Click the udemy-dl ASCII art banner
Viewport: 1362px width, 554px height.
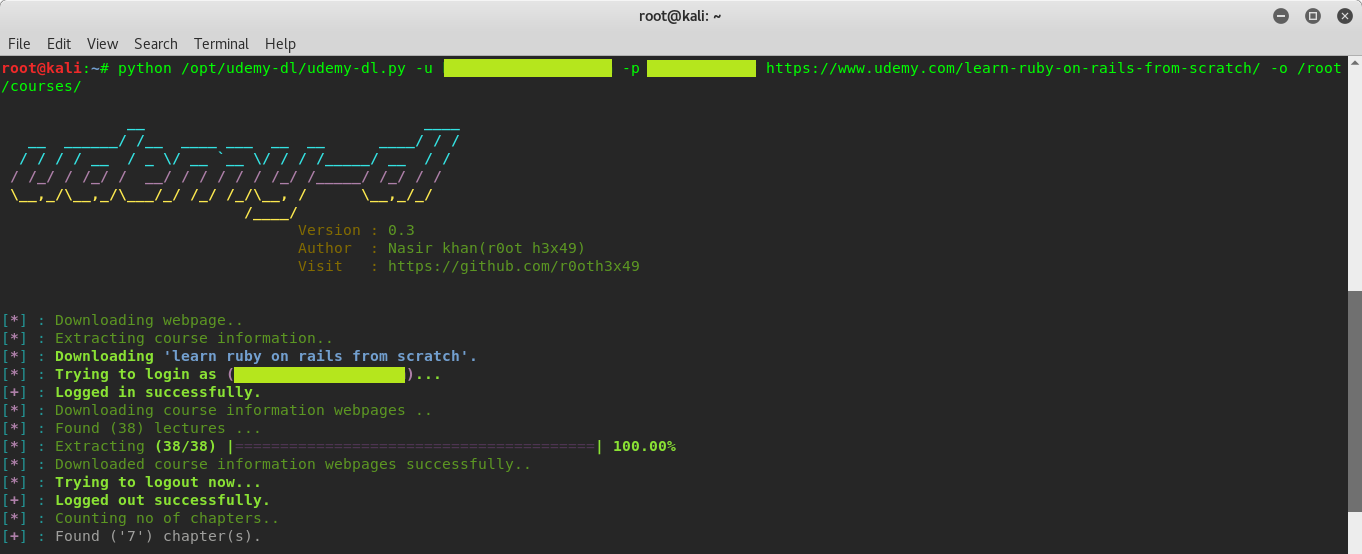235,170
